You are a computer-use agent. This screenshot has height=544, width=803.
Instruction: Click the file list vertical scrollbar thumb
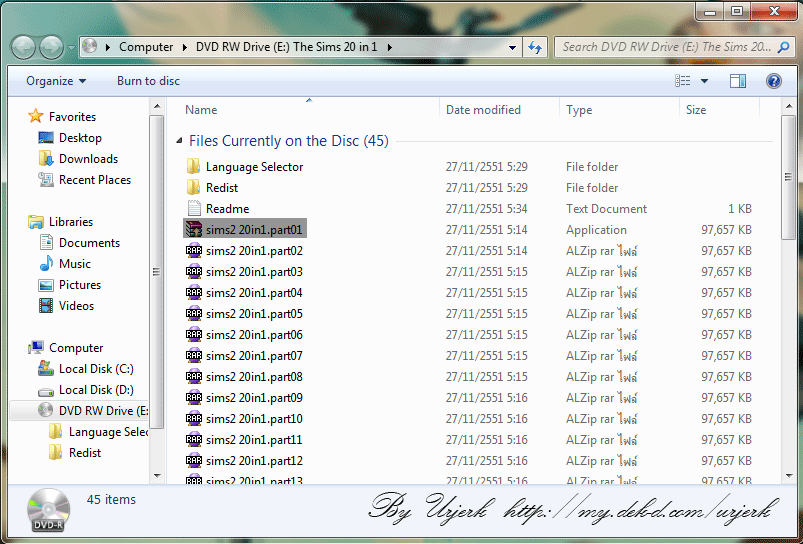[788, 177]
